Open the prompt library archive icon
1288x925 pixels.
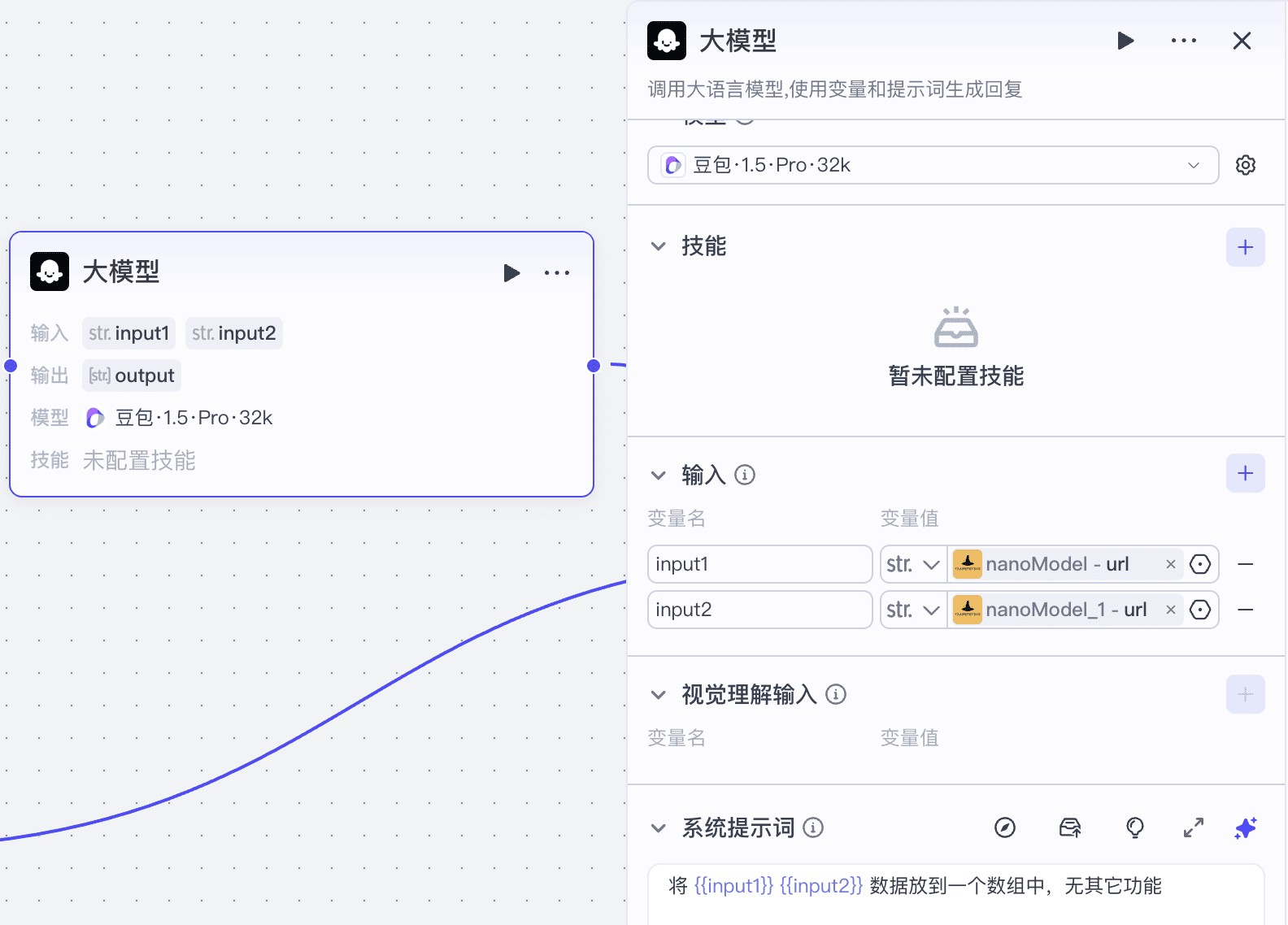[1069, 827]
